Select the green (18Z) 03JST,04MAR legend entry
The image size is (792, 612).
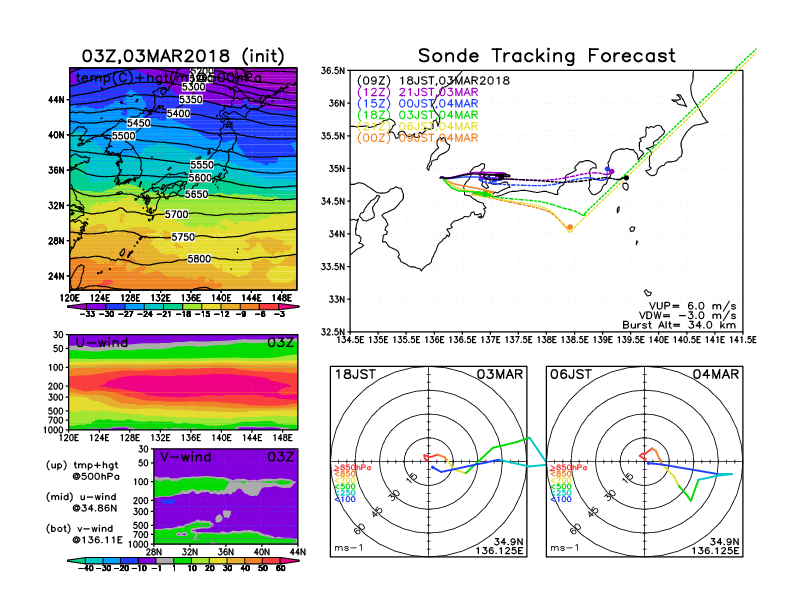pyautogui.click(x=419, y=115)
